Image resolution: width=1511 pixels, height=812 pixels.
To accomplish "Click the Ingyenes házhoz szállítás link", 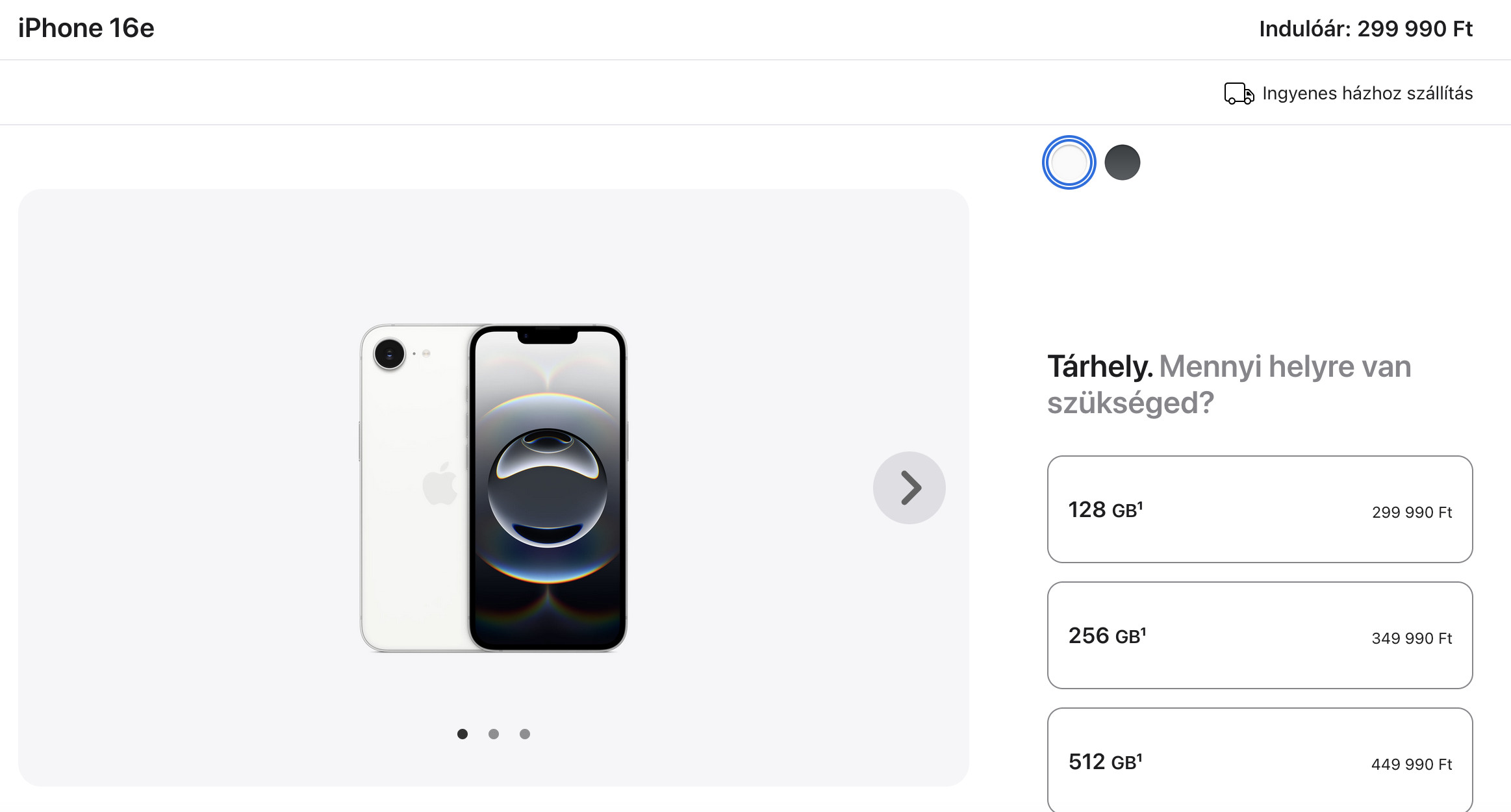I will (x=1366, y=94).
